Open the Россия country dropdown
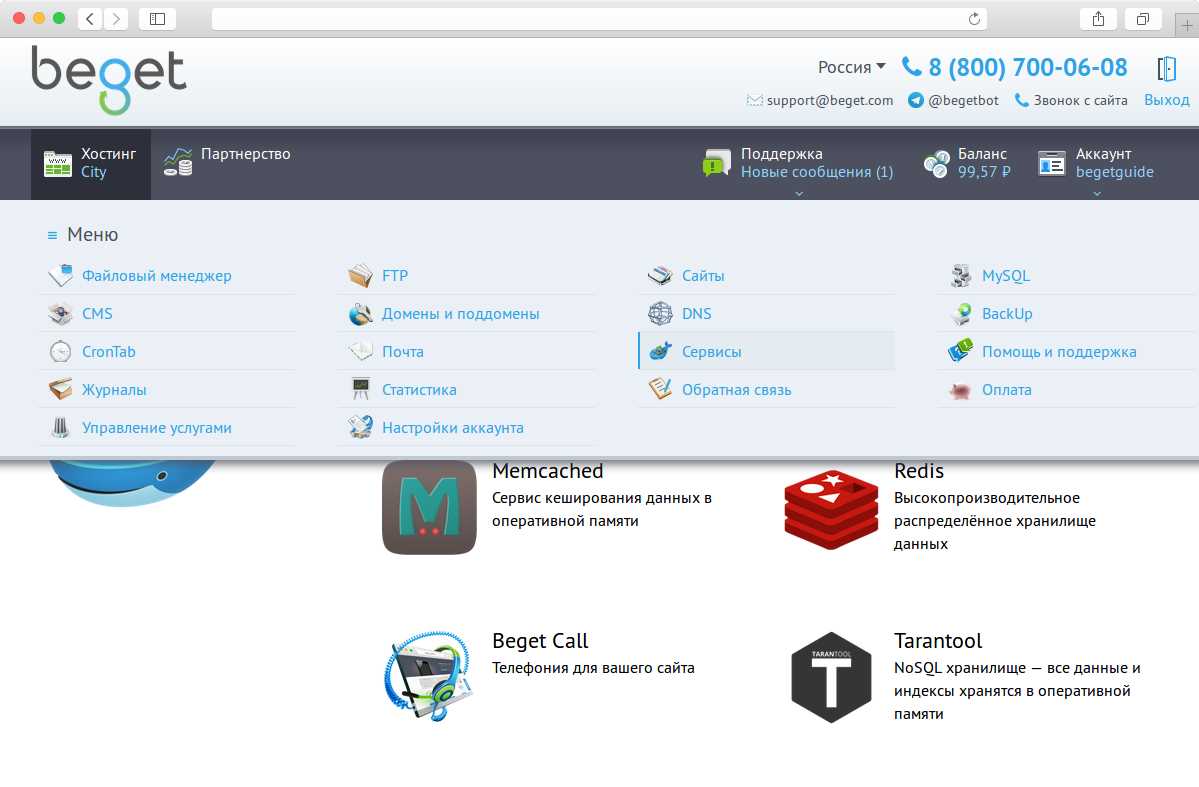1199x787 pixels. [851, 67]
